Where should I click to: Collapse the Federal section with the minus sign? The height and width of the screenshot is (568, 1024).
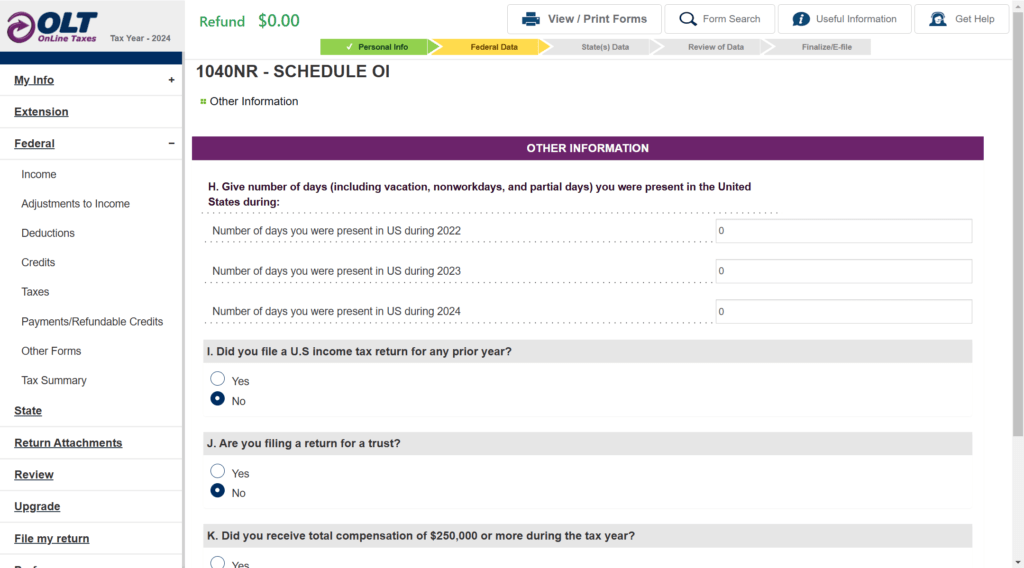click(x=171, y=143)
